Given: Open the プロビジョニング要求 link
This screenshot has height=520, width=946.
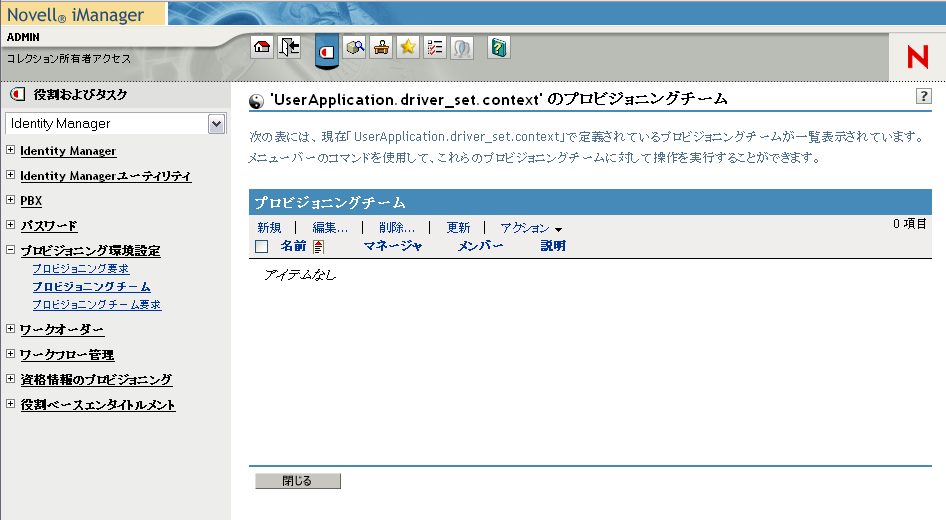Looking at the screenshot, I should [x=81, y=268].
